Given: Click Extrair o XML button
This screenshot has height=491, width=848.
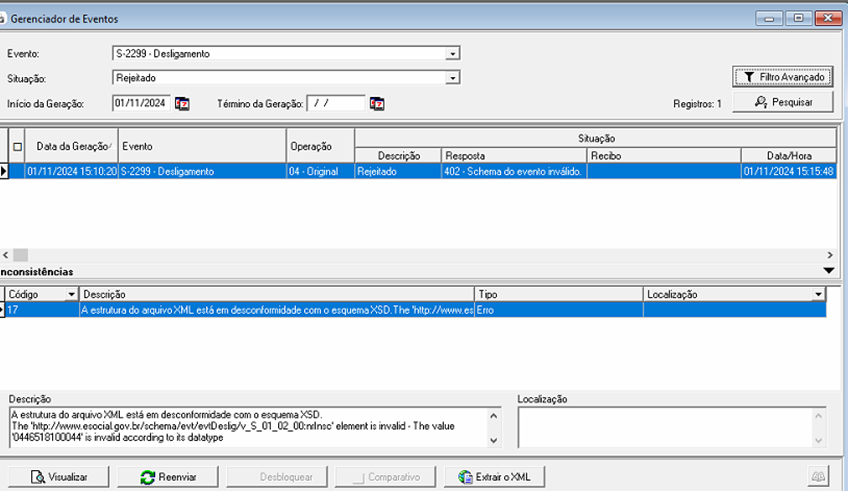Looking at the screenshot, I should pos(495,477).
